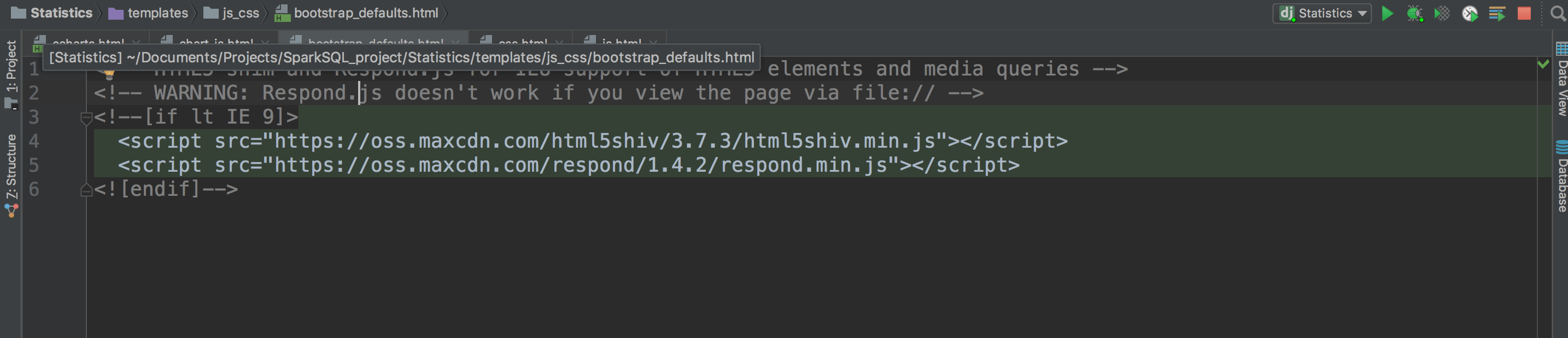
Task: Click line number 4 in the gutter
Action: tap(34, 141)
